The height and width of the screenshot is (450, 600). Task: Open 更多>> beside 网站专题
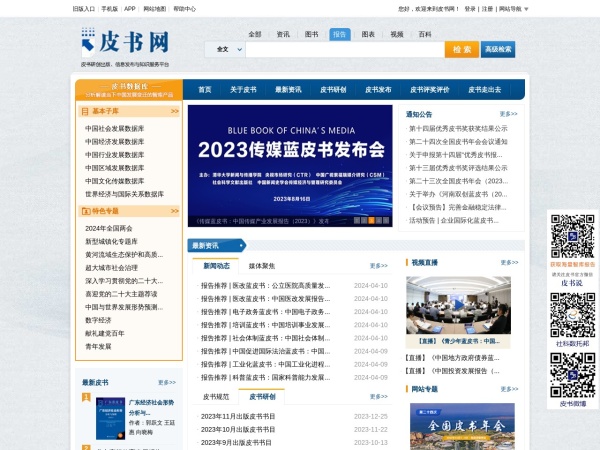point(509,389)
